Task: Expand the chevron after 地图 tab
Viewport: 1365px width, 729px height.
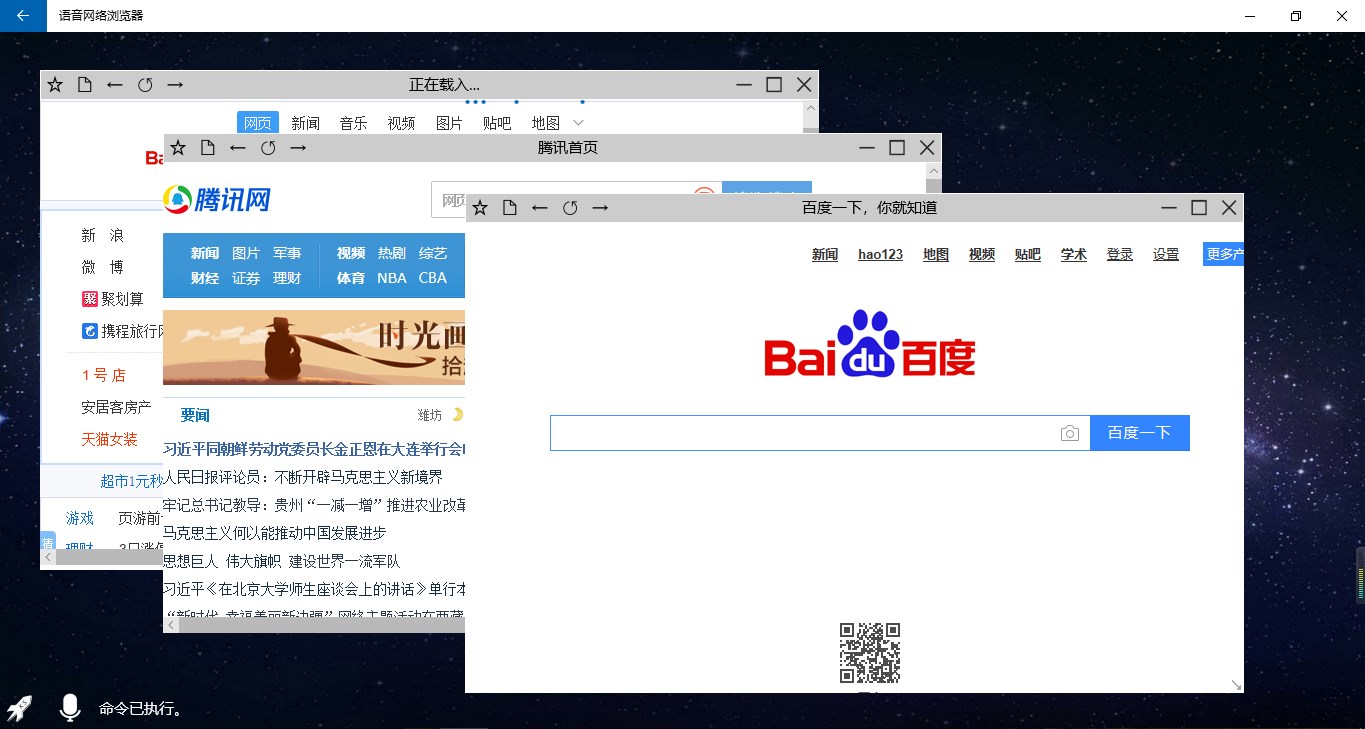Action: click(578, 123)
